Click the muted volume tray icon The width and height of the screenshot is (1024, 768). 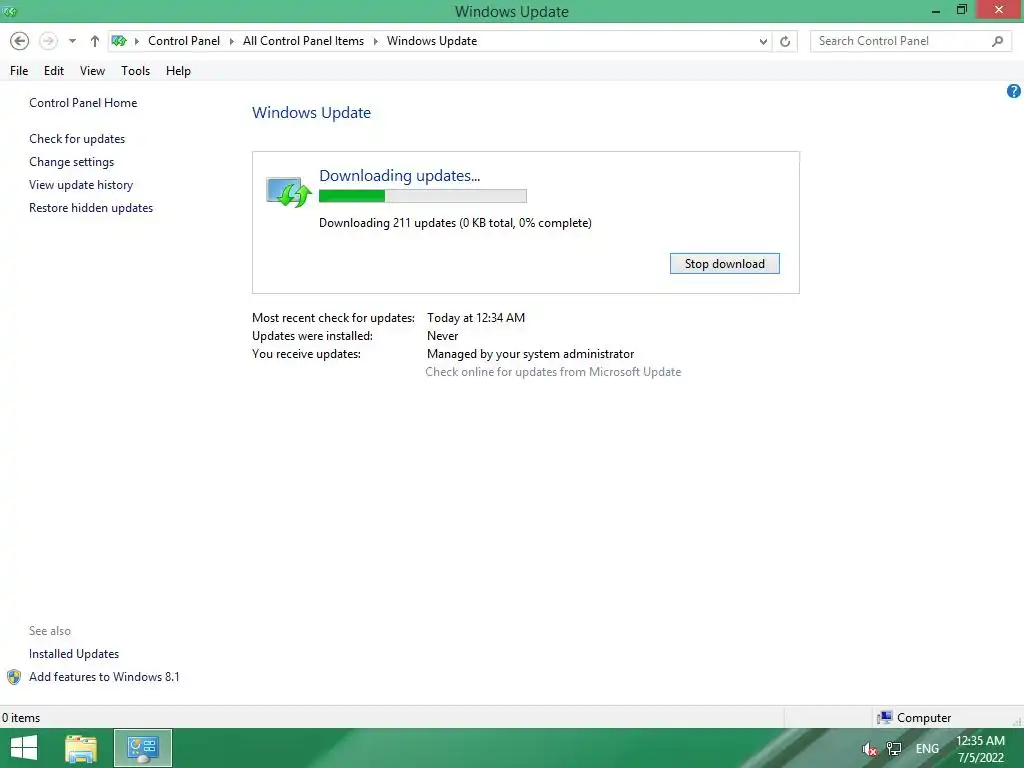pyautogui.click(x=869, y=749)
